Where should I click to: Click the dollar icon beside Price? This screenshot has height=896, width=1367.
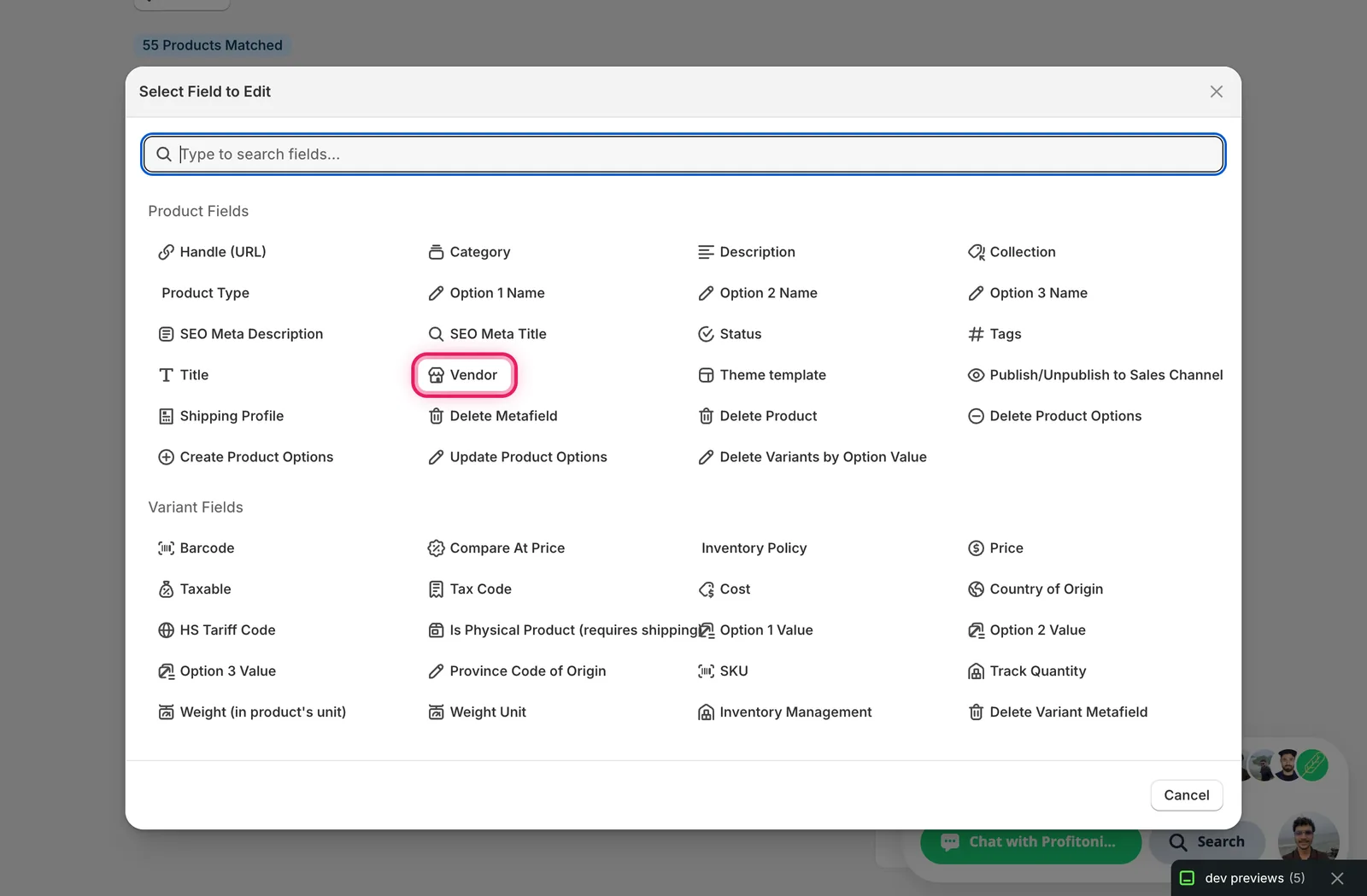[x=976, y=548]
